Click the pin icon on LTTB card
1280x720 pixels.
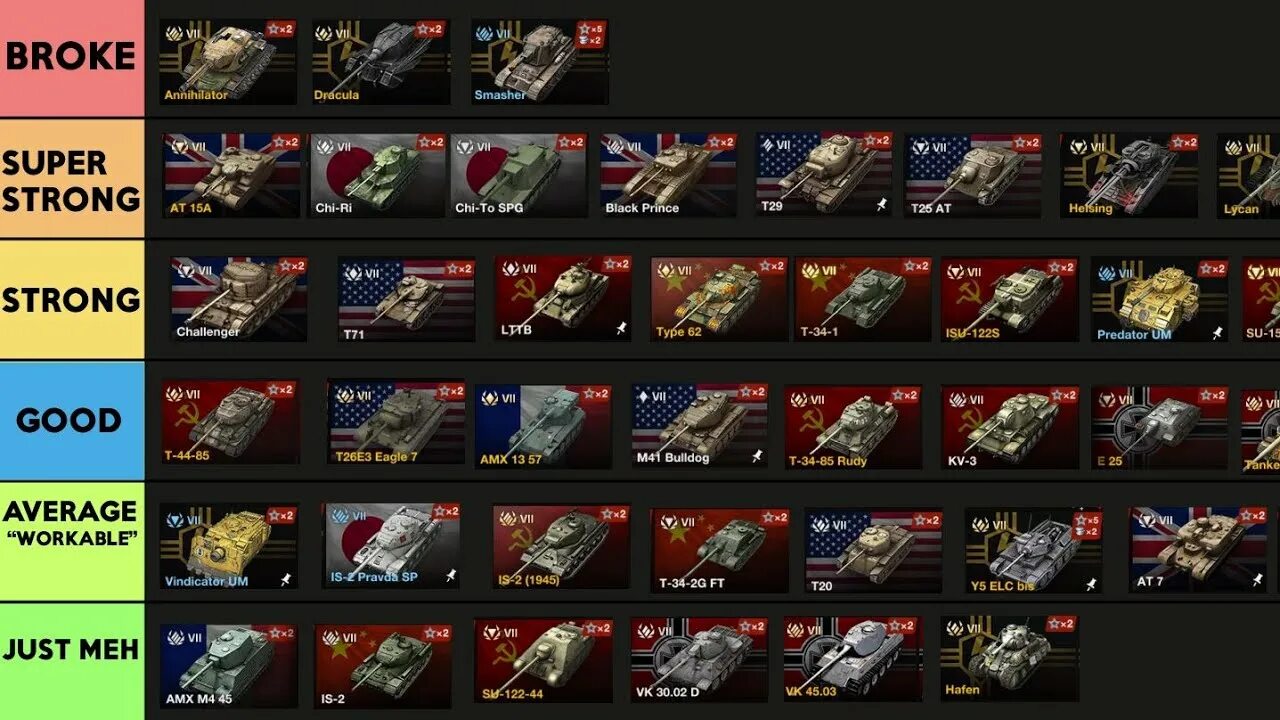[621, 328]
